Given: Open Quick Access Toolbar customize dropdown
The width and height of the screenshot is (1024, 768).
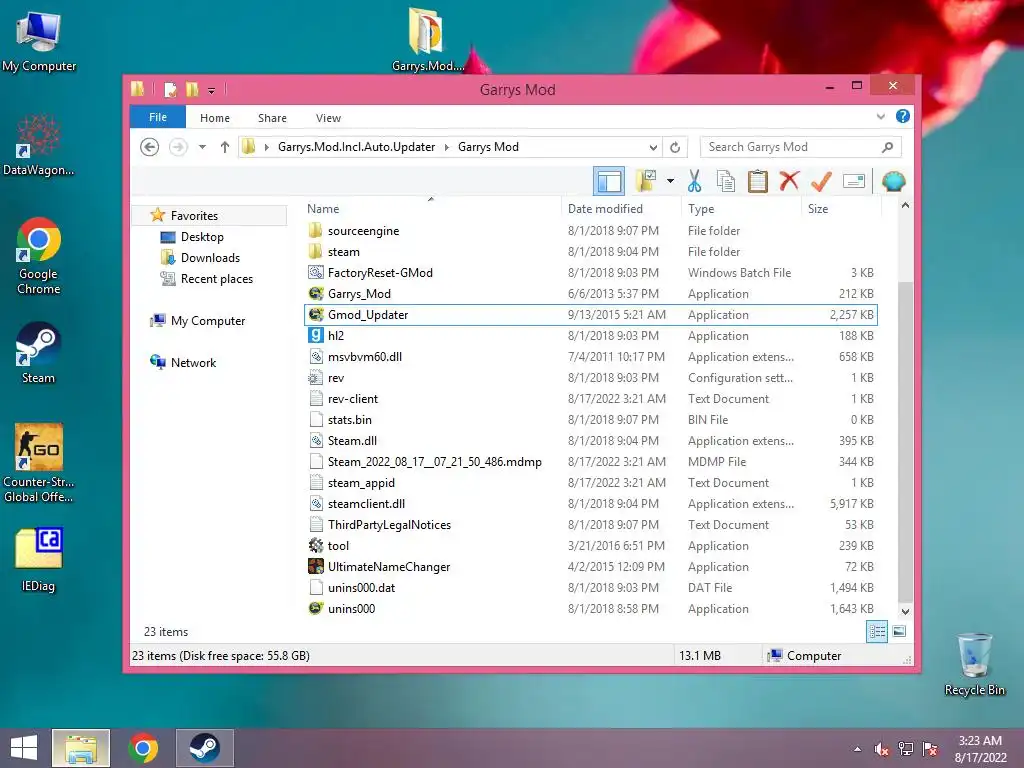Looking at the screenshot, I should tap(212, 90).
